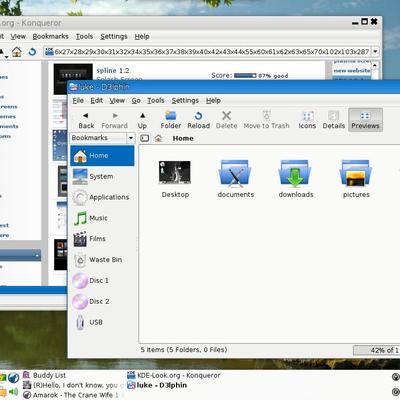This screenshot has height=400, width=400.
Task: Click the Konqueror URL address field
Action: pyautogui.click(x=208, y=52)
